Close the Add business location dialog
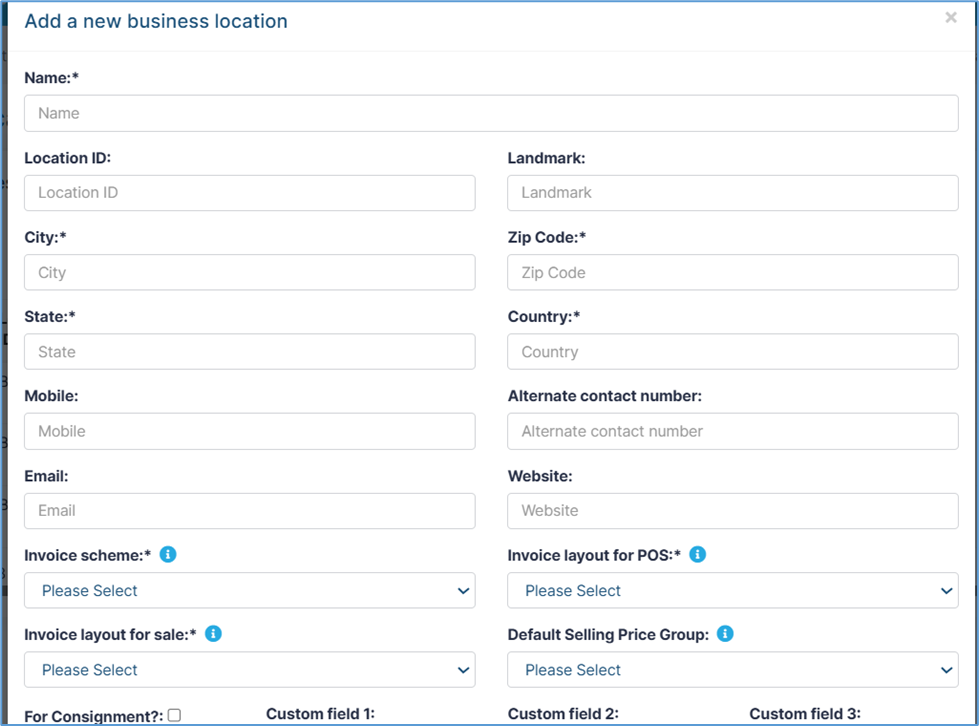 coord(950,18)
